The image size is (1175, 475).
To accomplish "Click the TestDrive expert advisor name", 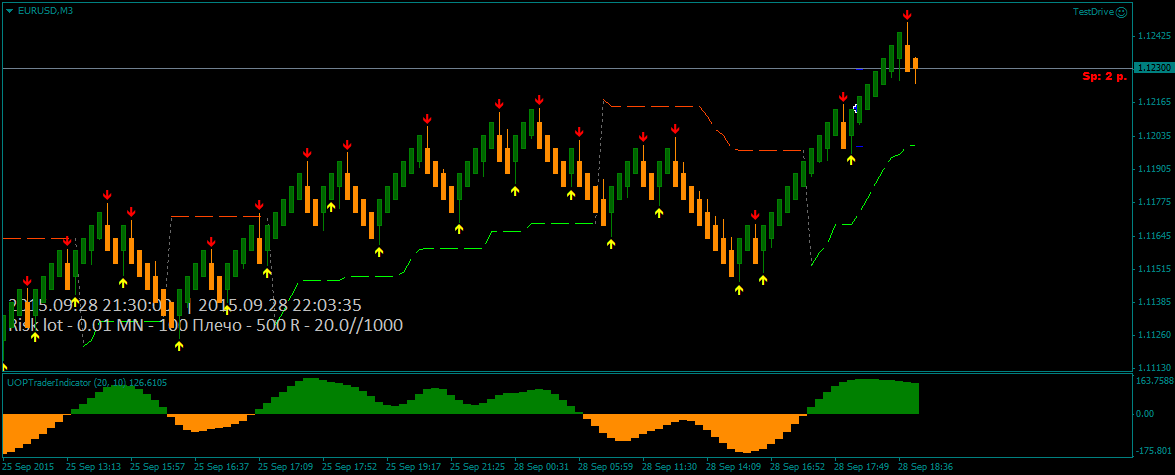I will click(x=1093, y=11).
